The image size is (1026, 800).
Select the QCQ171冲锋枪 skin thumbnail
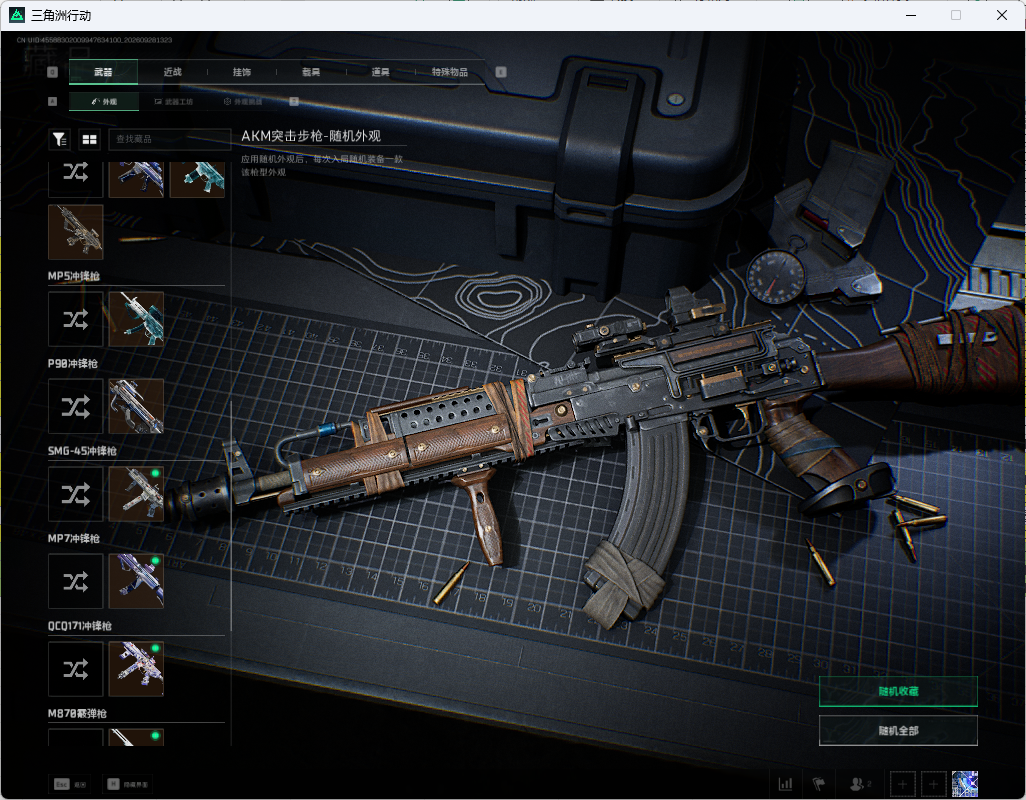pyautogui.click(x=136, y=669)
